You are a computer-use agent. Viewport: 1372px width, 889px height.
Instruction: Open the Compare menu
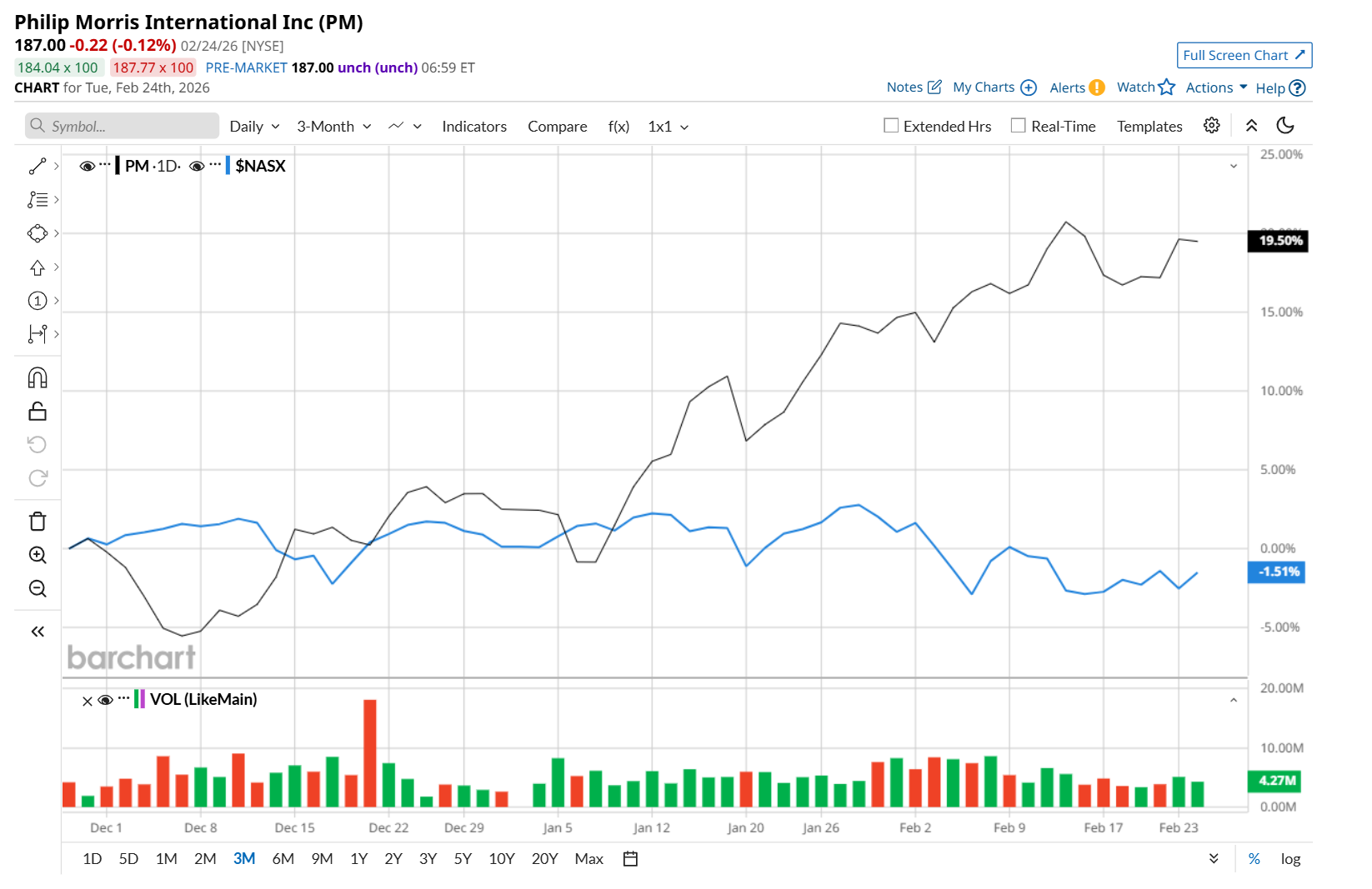tap(558, 127)
